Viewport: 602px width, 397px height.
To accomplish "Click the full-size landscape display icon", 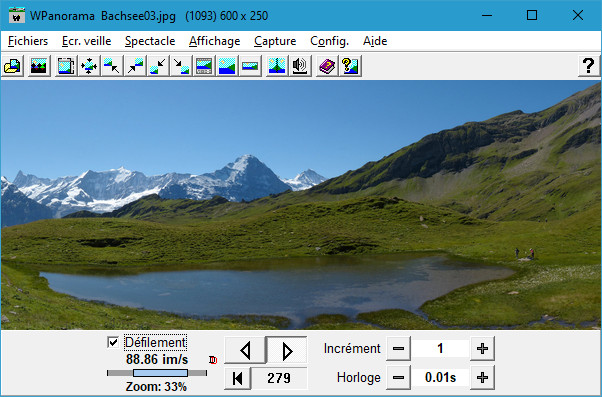I will pos(227,66).
